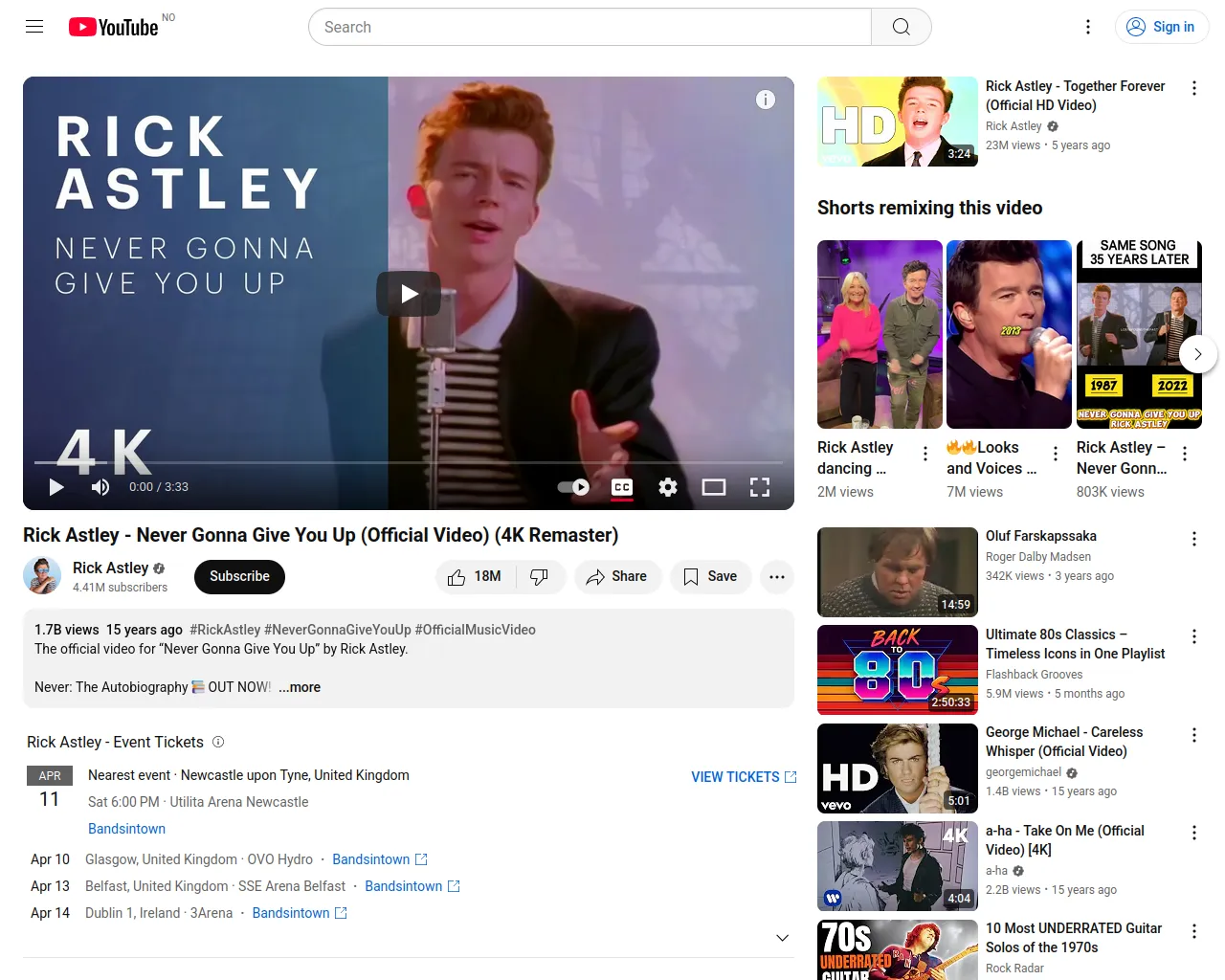The height and width of the screenshot is (980, 1225).
Task: Switch to theater mode
Action: [714, 487]
